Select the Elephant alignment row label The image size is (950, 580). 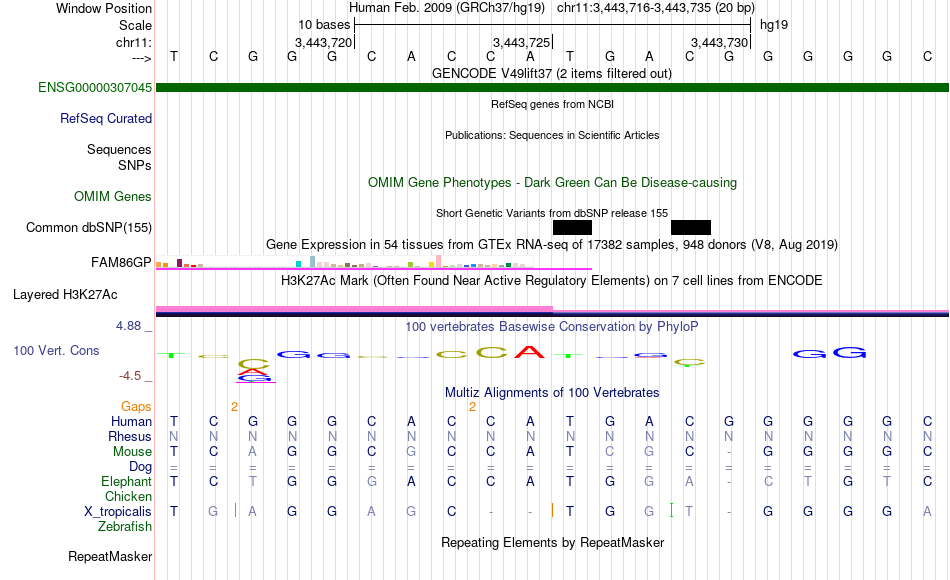[x=126, y=481]
